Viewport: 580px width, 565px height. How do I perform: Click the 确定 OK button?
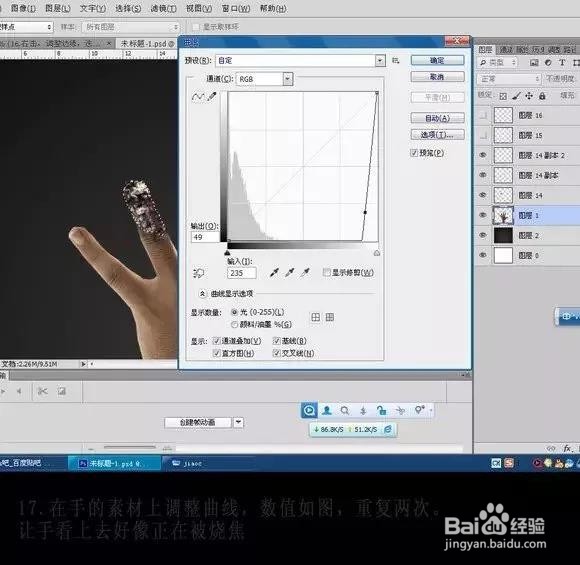point(437,60)
